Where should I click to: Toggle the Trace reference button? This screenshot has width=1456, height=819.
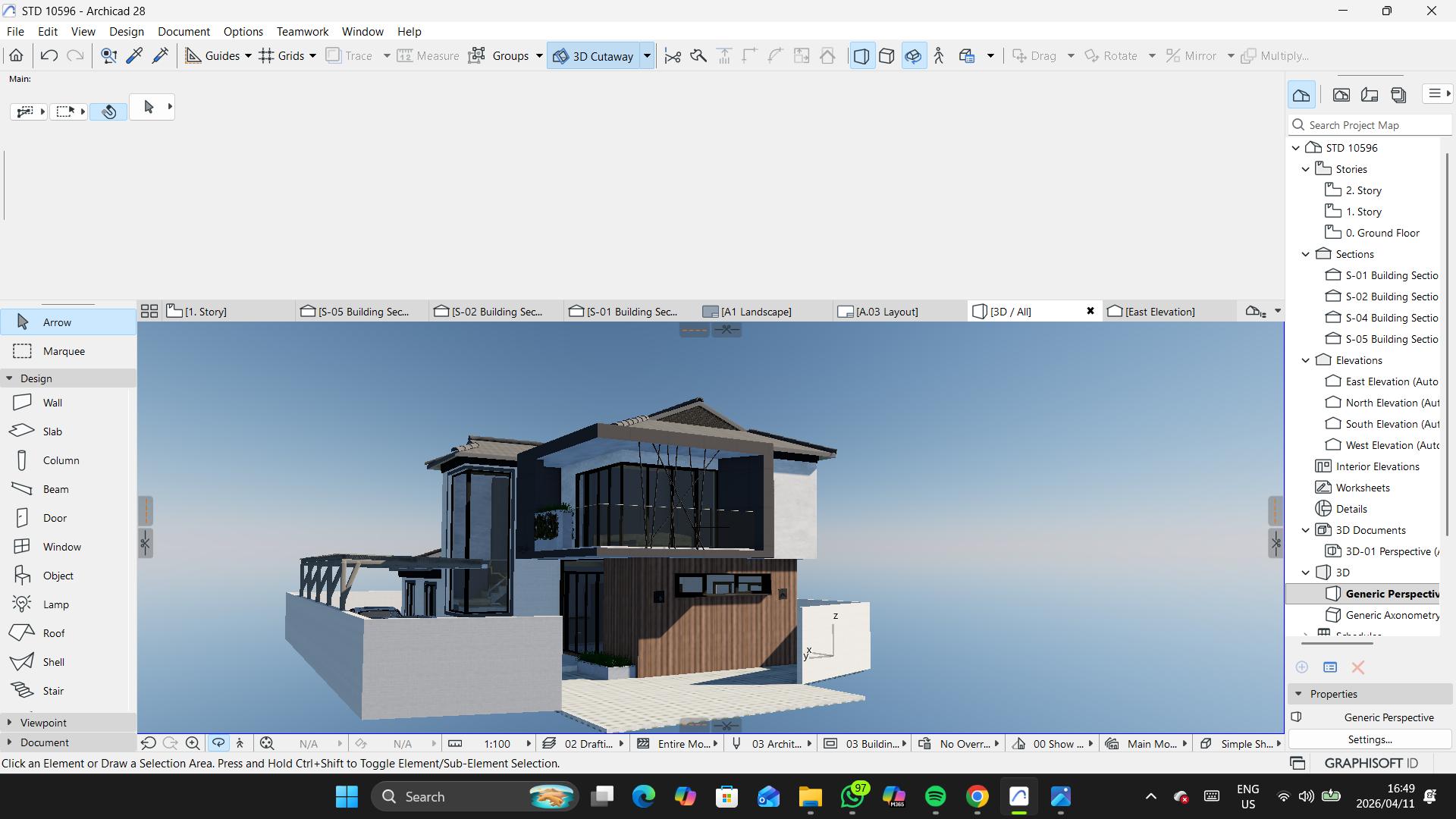[x=350, y=56]
